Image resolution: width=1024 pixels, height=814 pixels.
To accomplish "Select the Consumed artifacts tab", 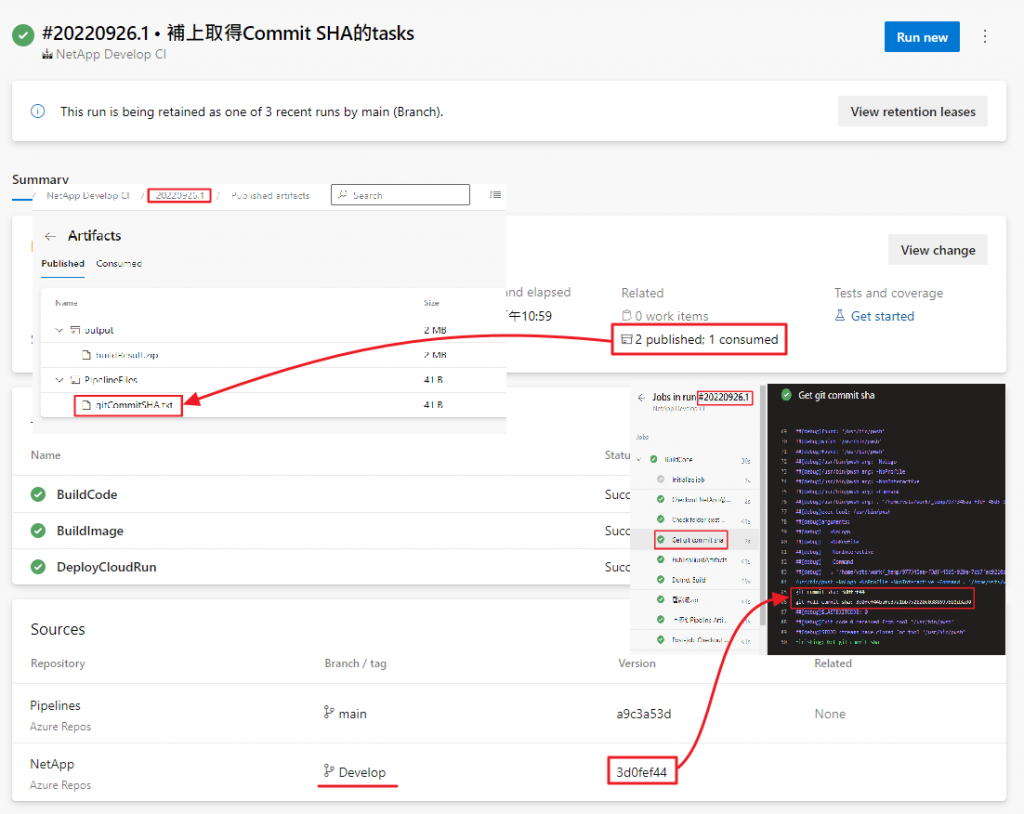I will pyautogui.click(x=119, y=264).
